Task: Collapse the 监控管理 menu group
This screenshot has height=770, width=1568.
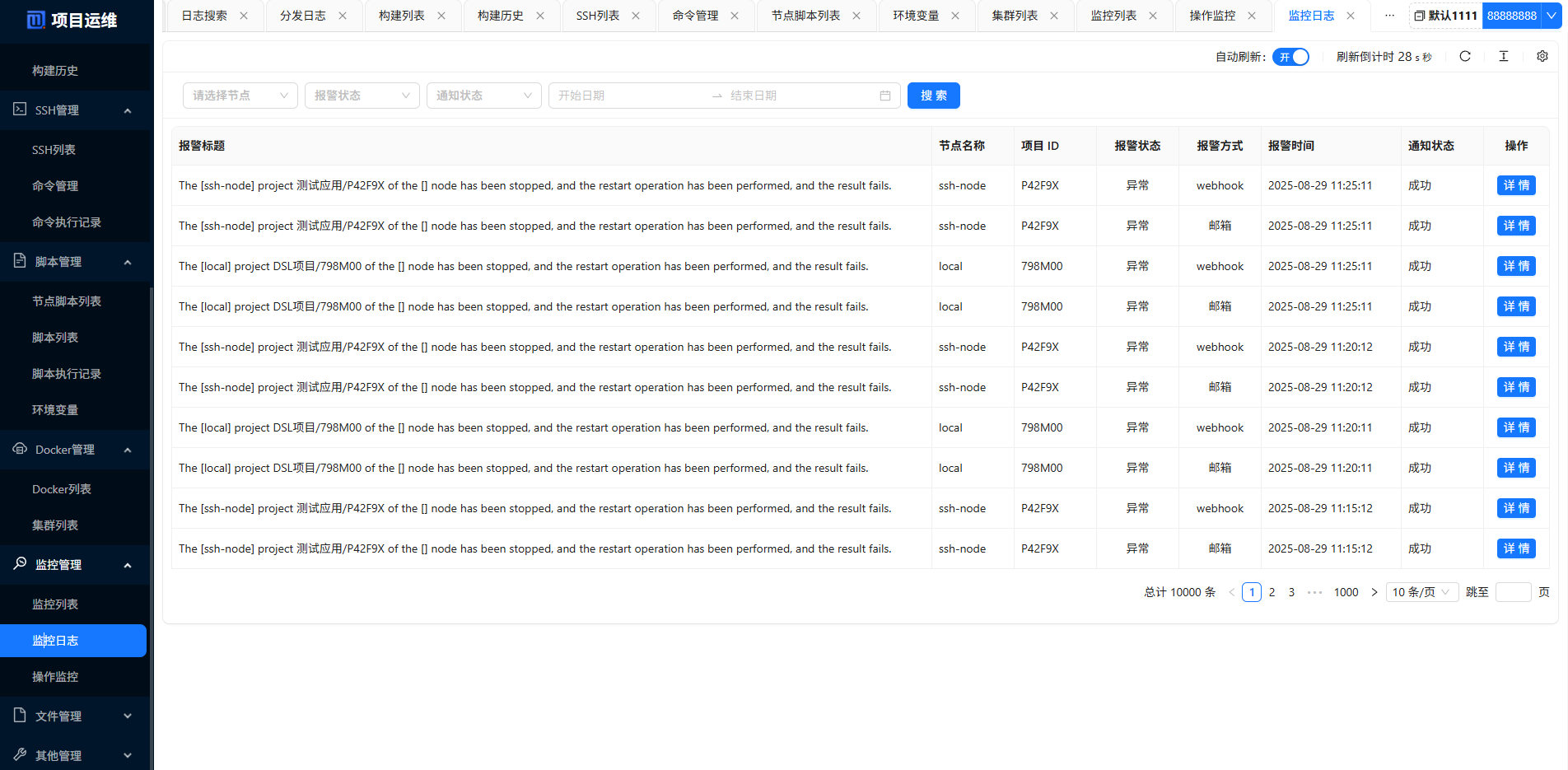Action: click(128, 565)
